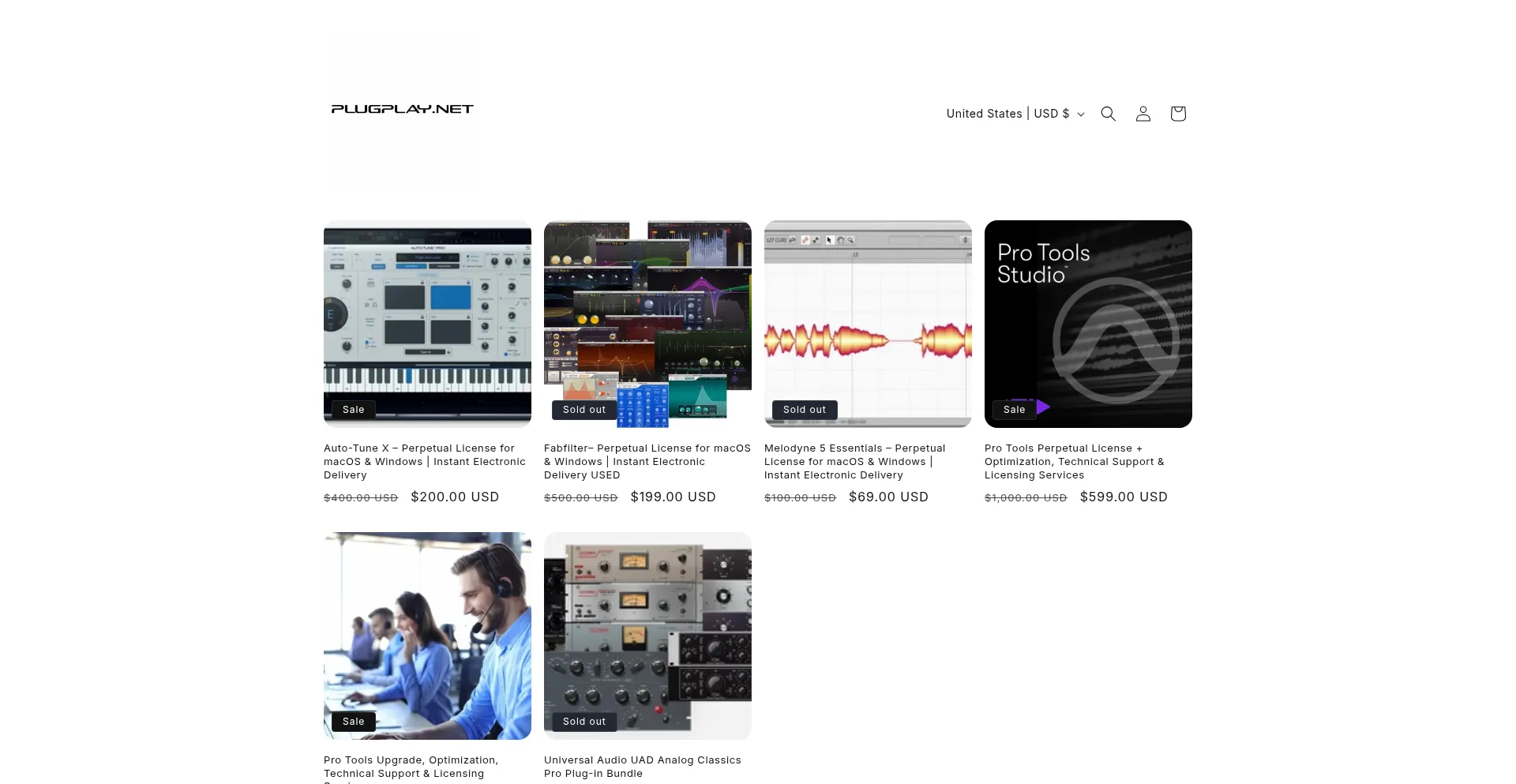Open Pro Tools Upgrade, Optimization title link
The height and width of the screenshot is (784, 1516).
(411, 767)
